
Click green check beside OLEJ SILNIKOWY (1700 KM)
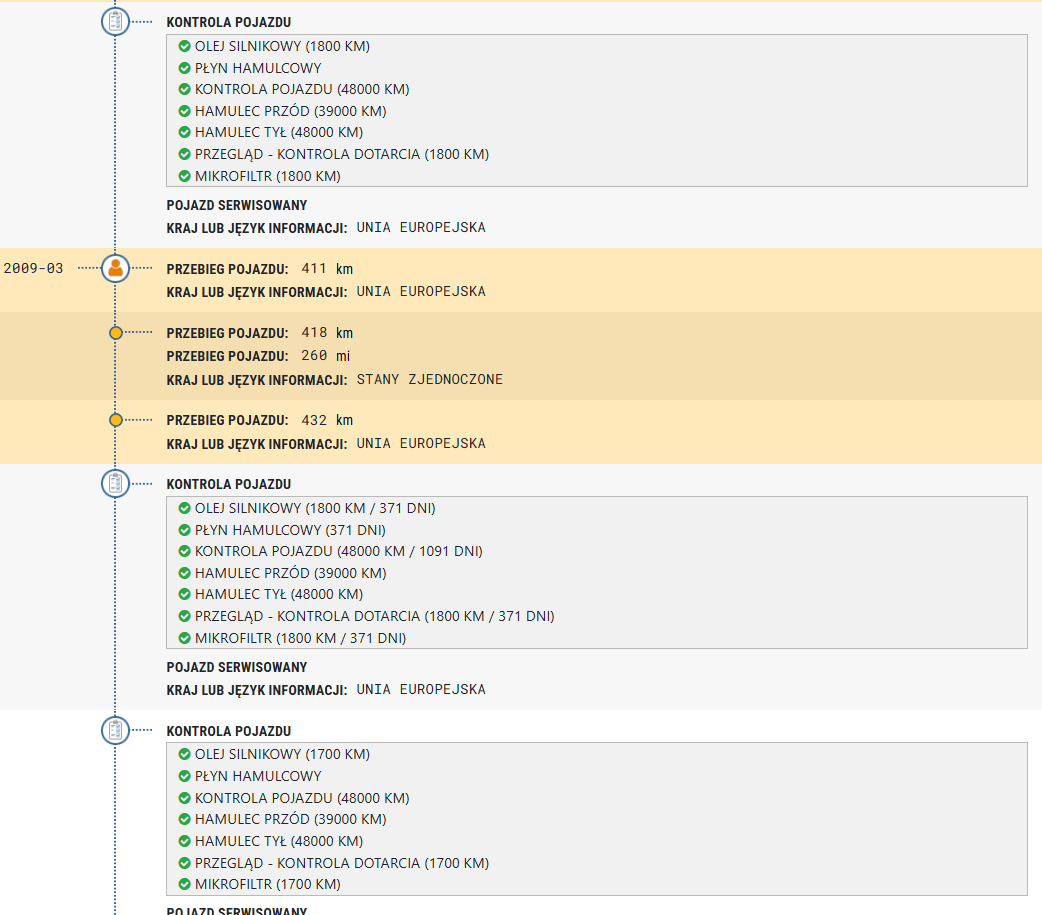coord(185,754)
